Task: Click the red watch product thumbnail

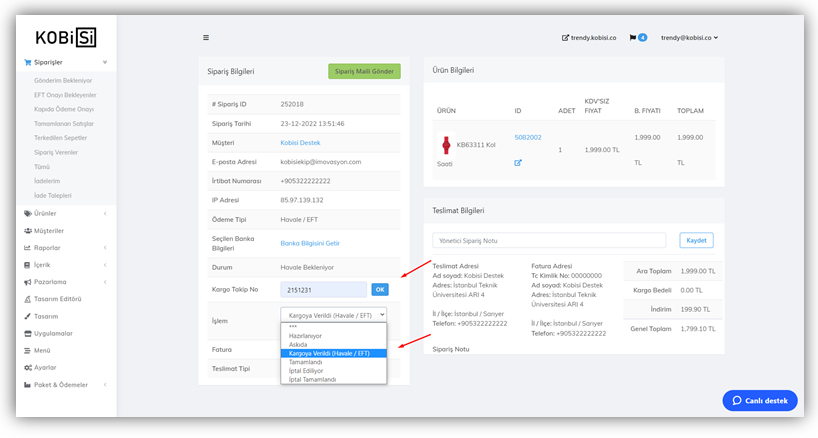Action: click(x=446, y=145)
